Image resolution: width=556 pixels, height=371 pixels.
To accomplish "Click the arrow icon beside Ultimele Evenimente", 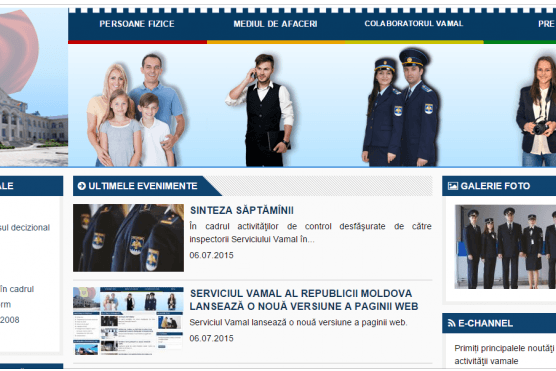I will pyautogui.click(x=82, y=186).
